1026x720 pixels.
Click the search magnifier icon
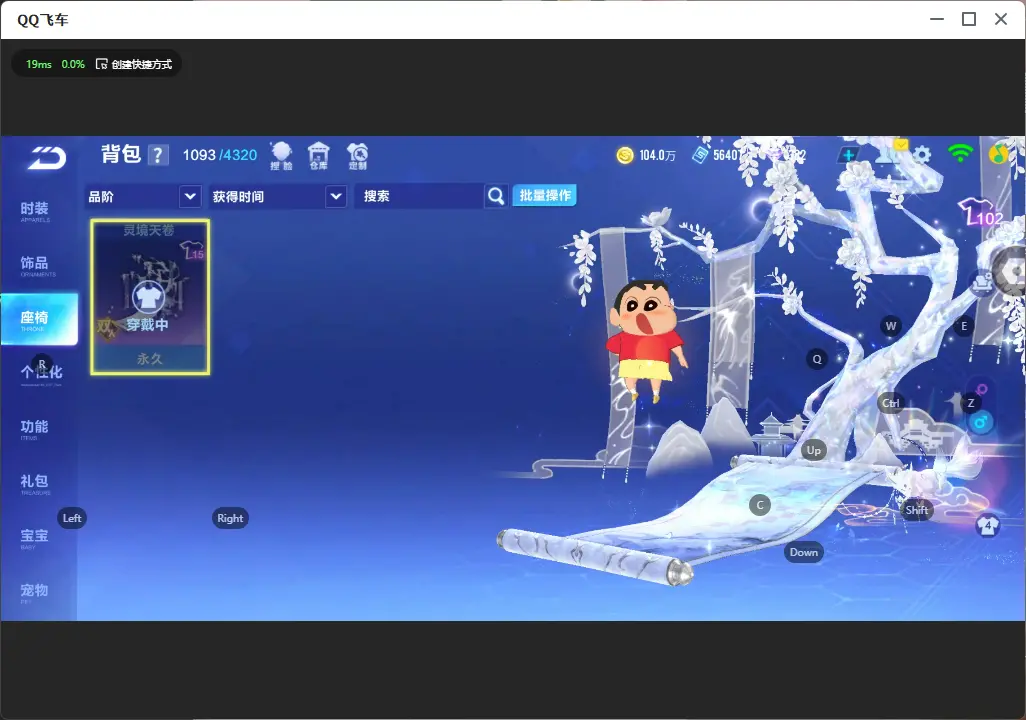click(x=496, y=196)
